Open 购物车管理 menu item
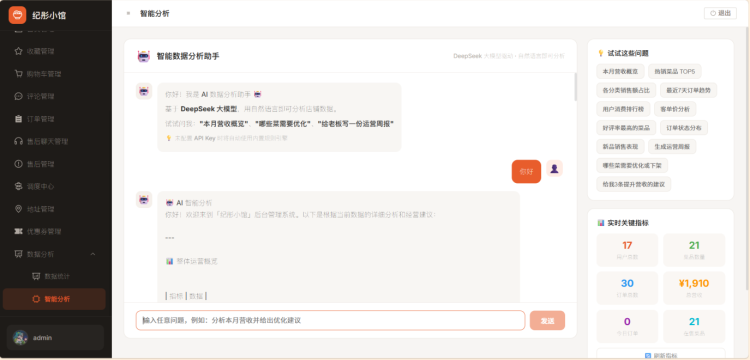The width and height of the screenshot is (750, 360). coord(55,74)
